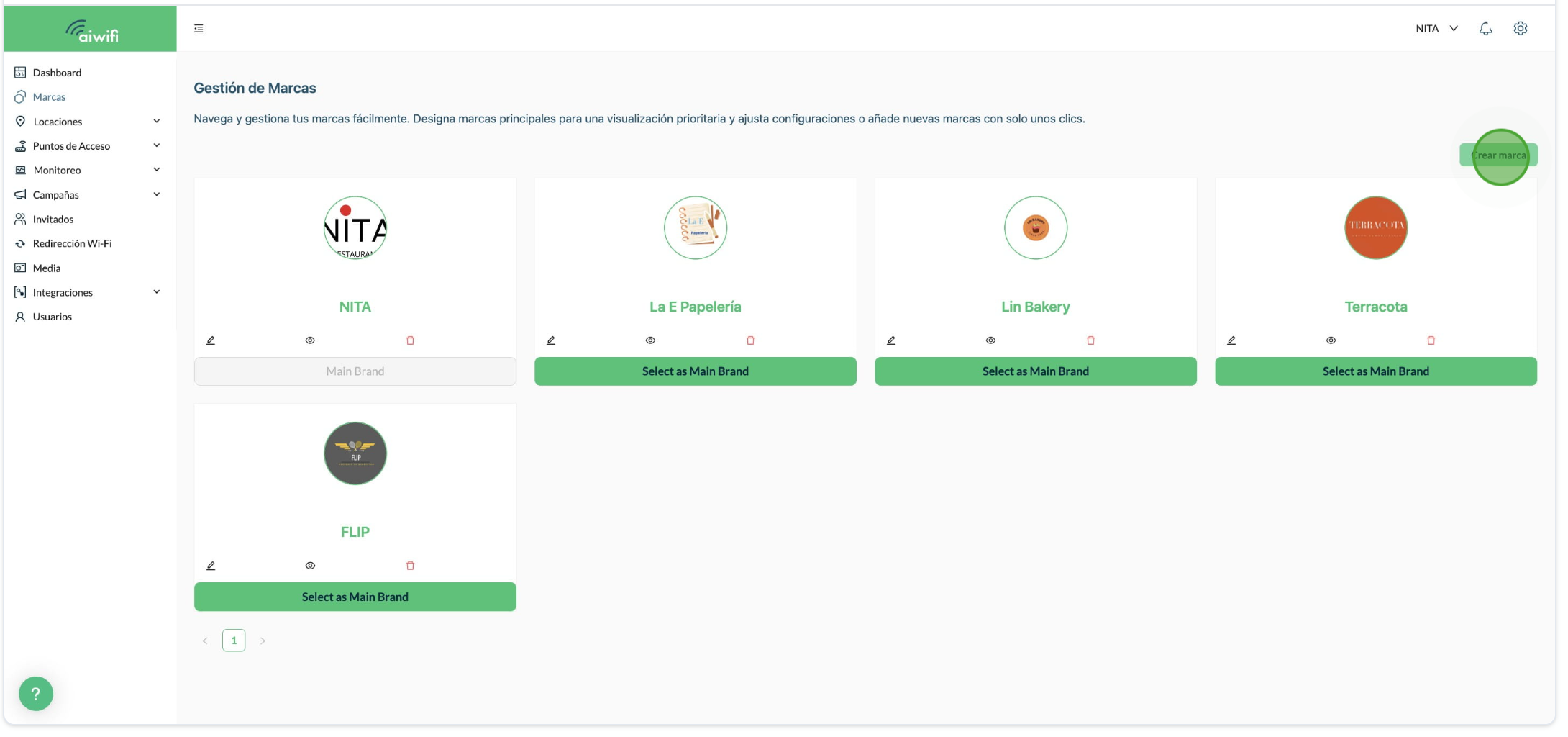This screenshot has width=1568, height=737.
Task: Click the aiwifi logo
Action: click(91, 30)
